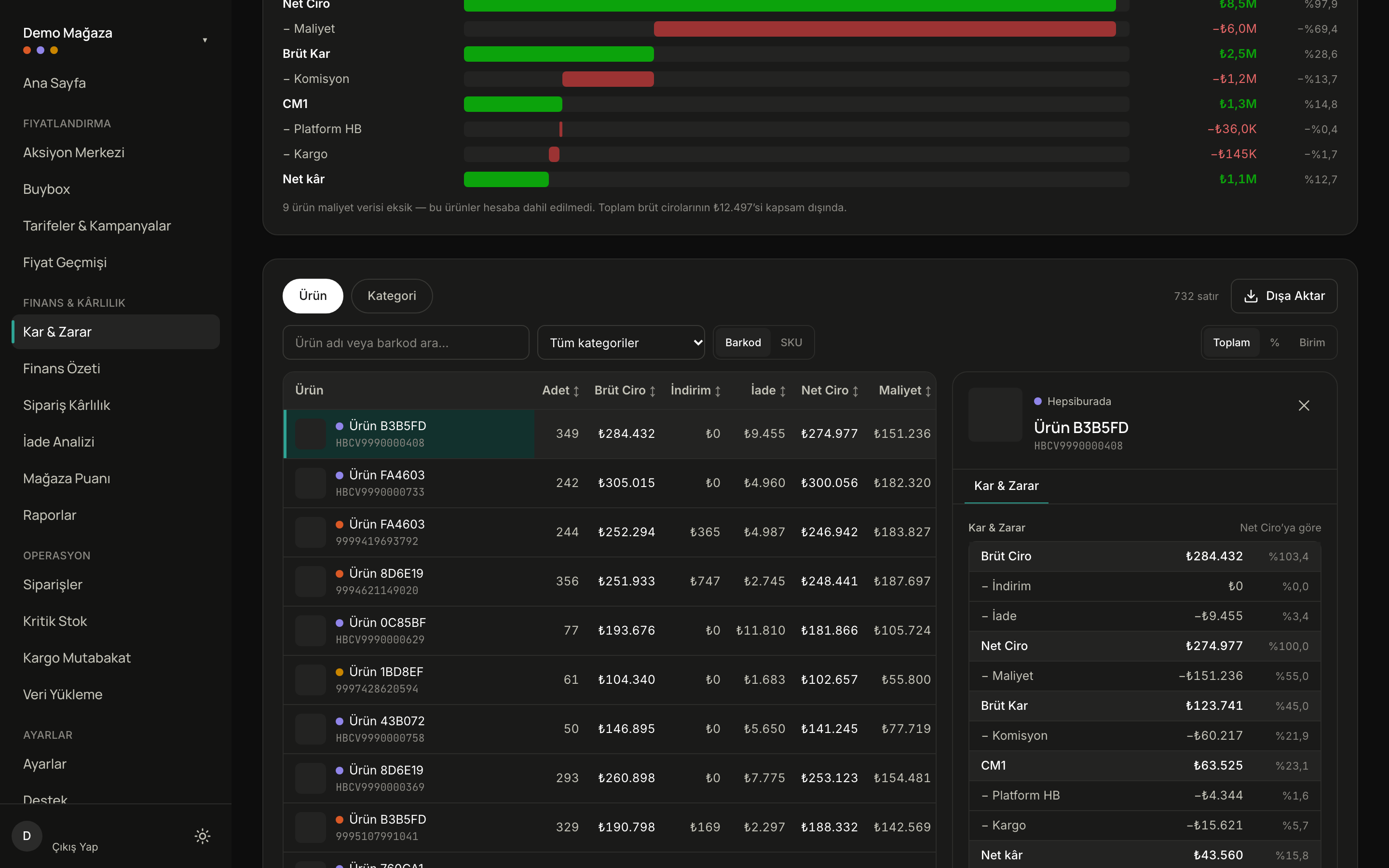This screenshot has width=1389, height=868.
Task: Toggle the light/dark theme sun icon
Action: [203, 836]
